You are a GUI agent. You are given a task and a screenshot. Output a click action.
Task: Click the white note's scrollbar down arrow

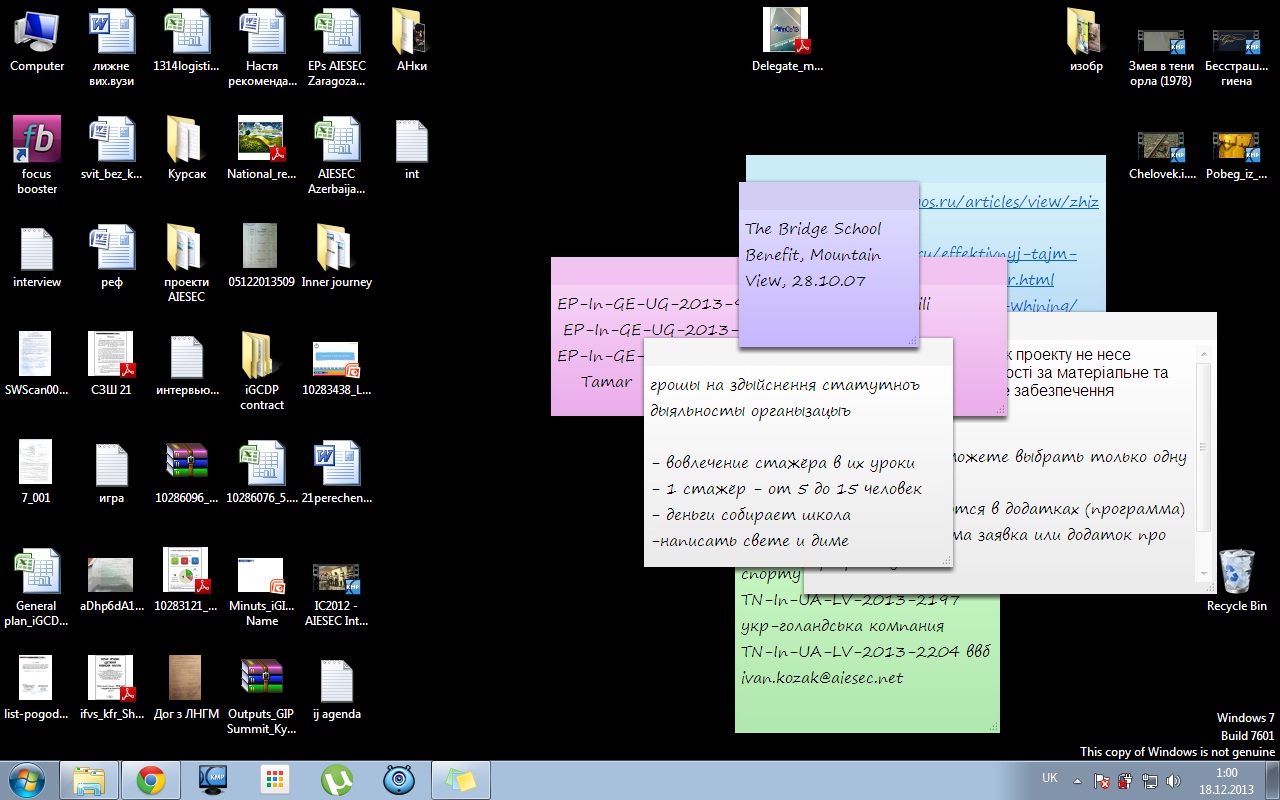pyautogui.click(x=1204, y=573)
